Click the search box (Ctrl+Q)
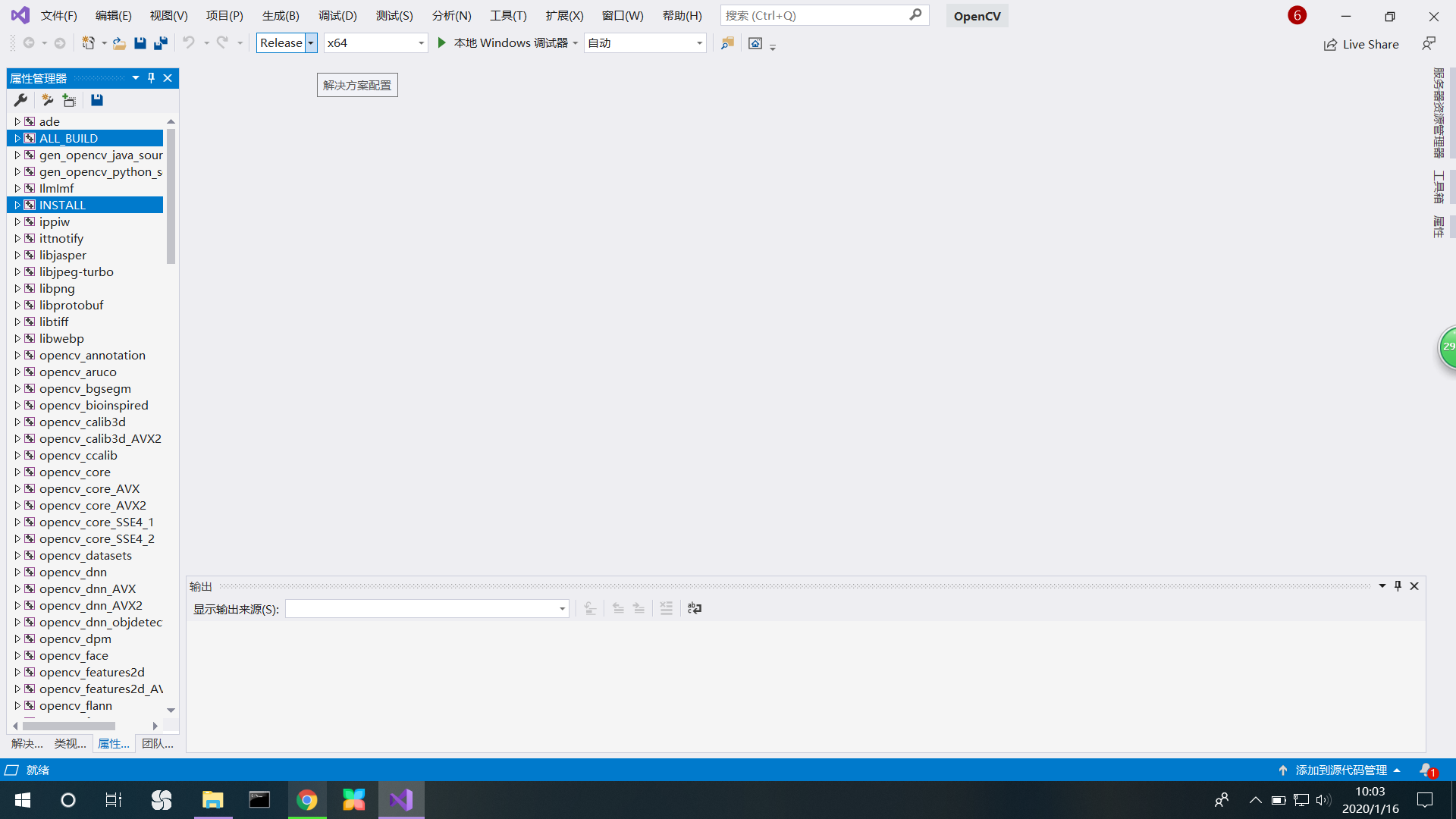 coord(815,15)
